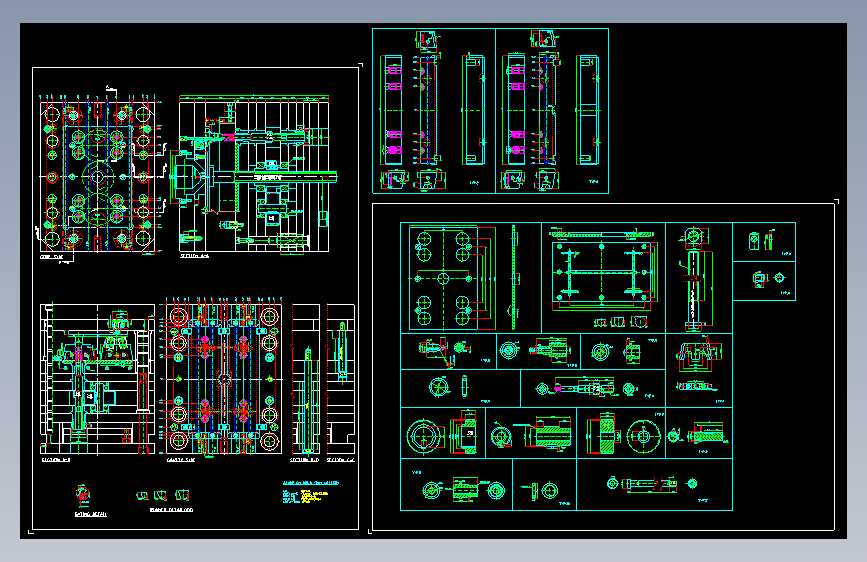Select the CORE SIDE view label

[51, 257]
